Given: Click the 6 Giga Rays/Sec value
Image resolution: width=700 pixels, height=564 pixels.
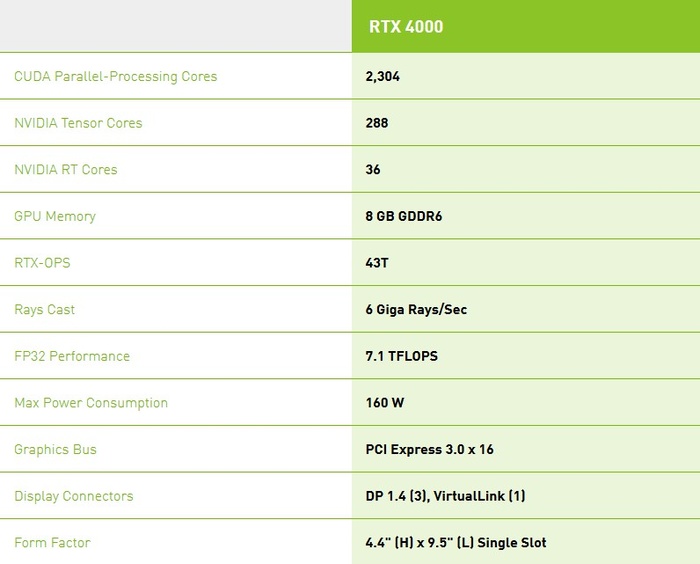Looking at the screenshot, I should [x=416, y=310].
